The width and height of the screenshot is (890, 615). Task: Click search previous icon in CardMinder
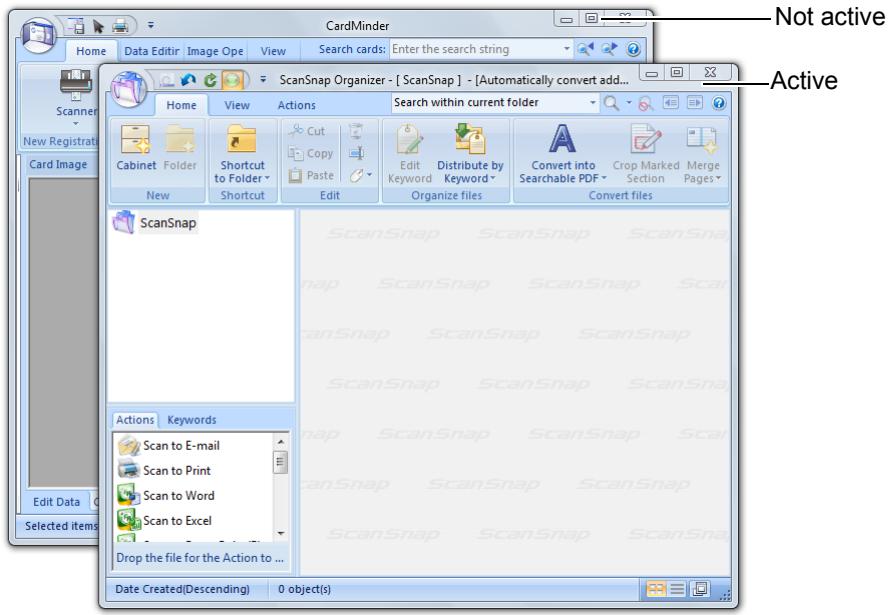point(585,49)
